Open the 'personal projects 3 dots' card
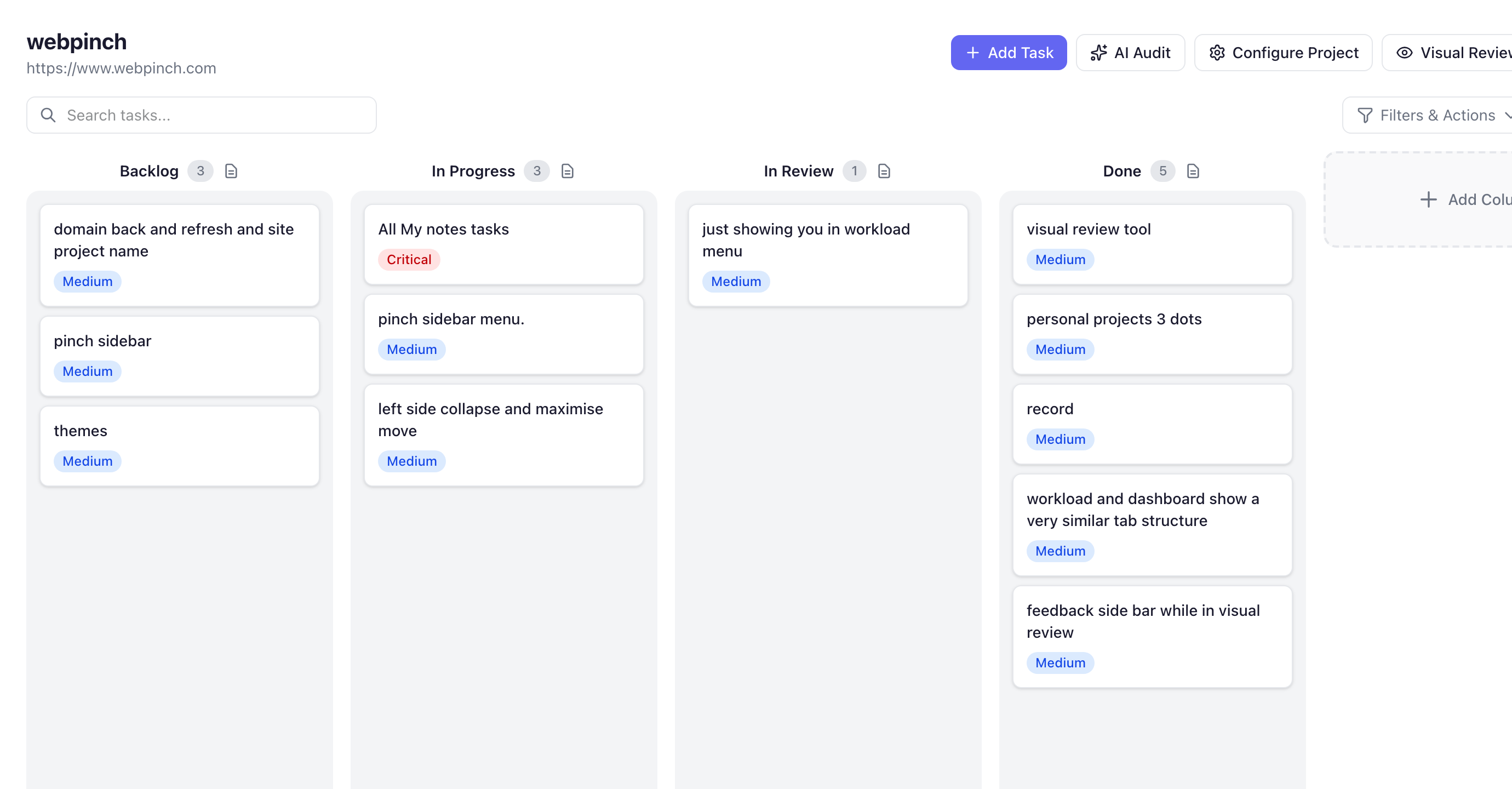This screenshot has width=1512, height=789. pos(1152,335)
